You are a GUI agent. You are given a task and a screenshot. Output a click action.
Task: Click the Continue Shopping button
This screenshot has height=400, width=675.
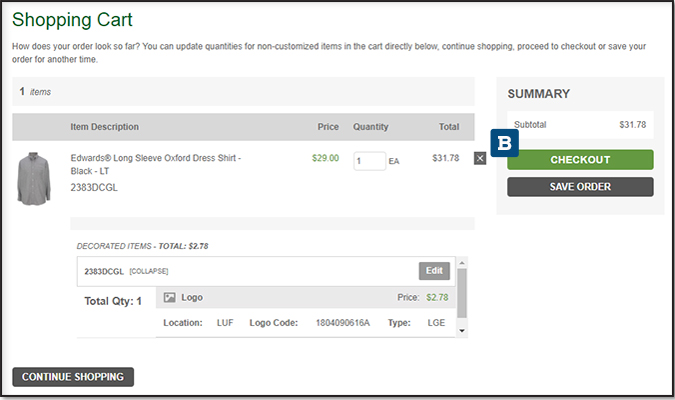point(73,377)
